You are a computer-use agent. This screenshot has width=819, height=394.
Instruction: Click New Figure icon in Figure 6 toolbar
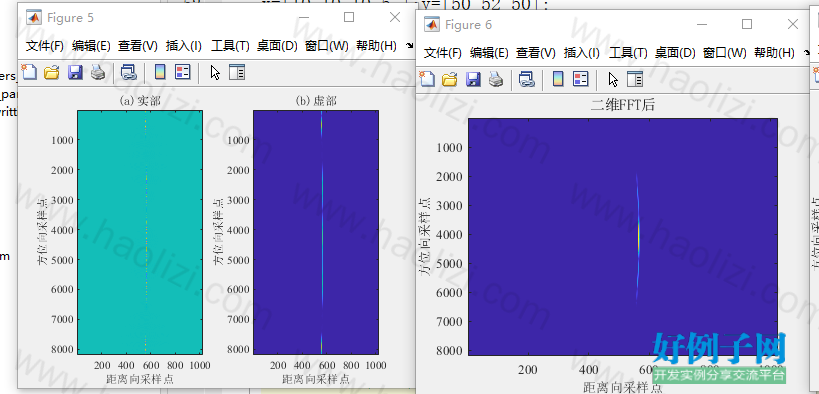pos(427,79)
